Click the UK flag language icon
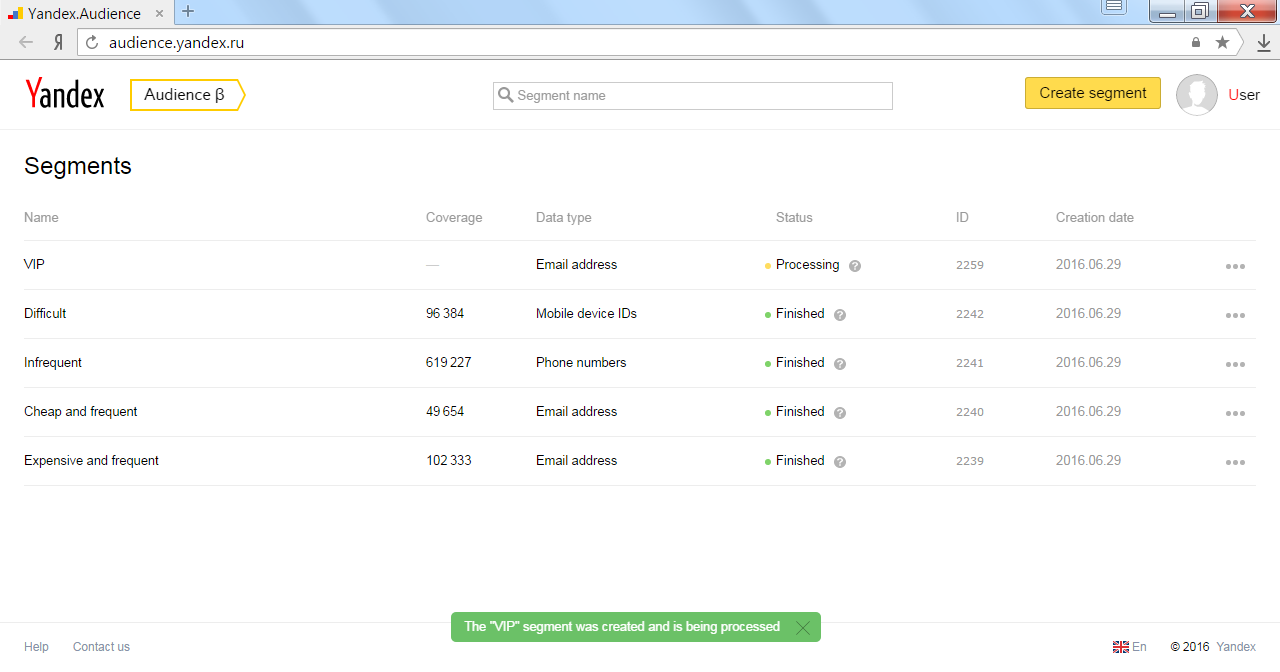This screenshot has height=672, width=1280. (1121, 648)
